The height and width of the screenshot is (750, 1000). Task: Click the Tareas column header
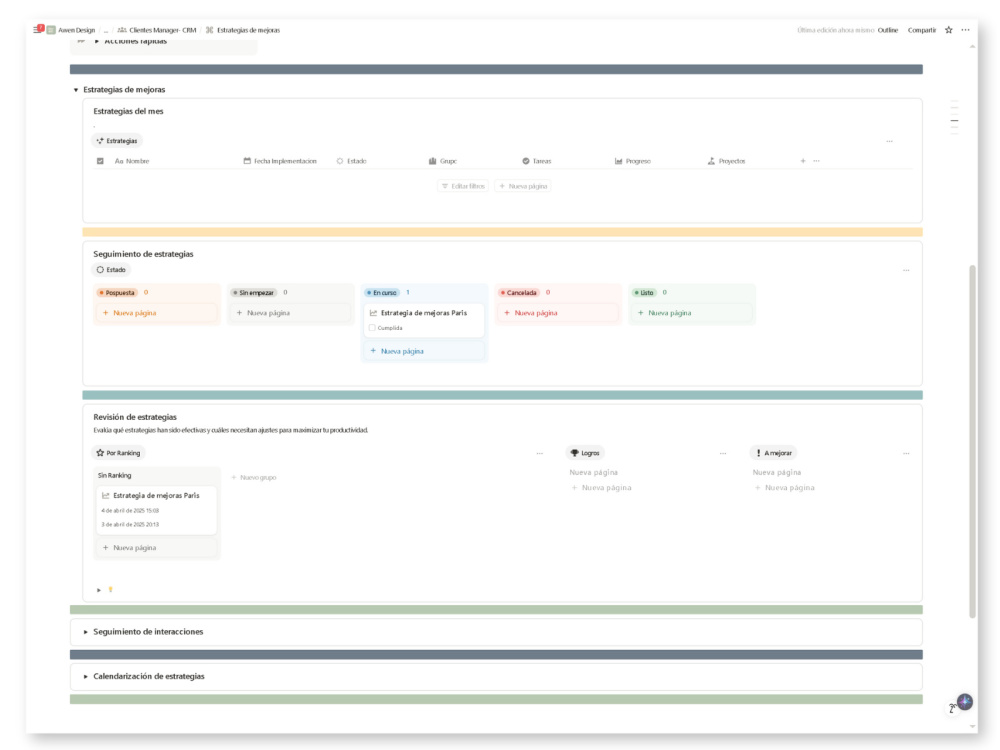536,161
